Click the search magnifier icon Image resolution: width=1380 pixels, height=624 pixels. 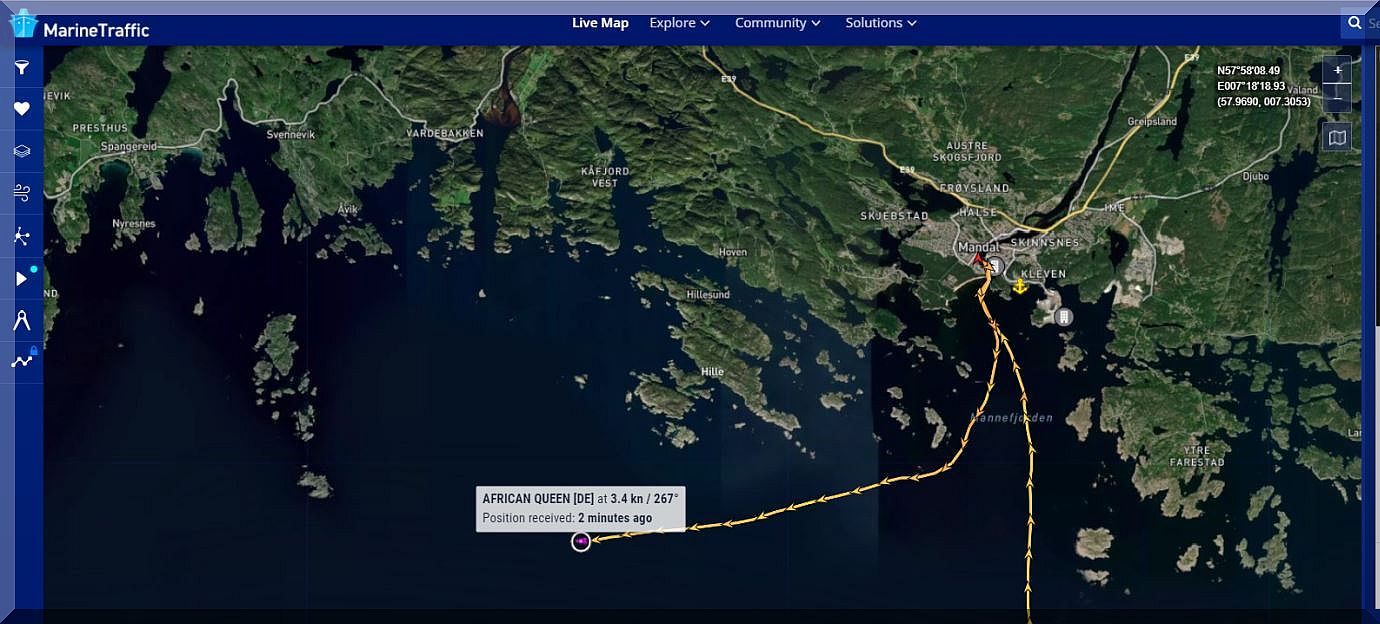coord(1354,23)
